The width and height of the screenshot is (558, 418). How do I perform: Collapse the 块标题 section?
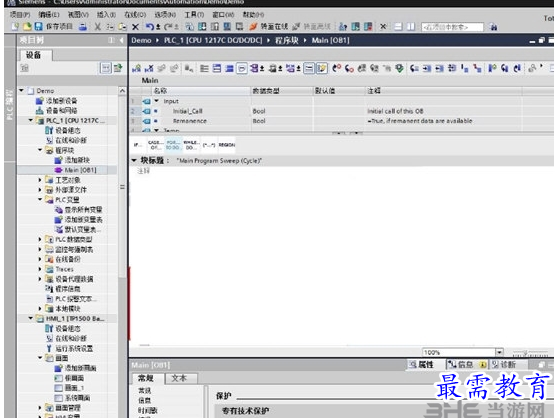coord(134,160)
